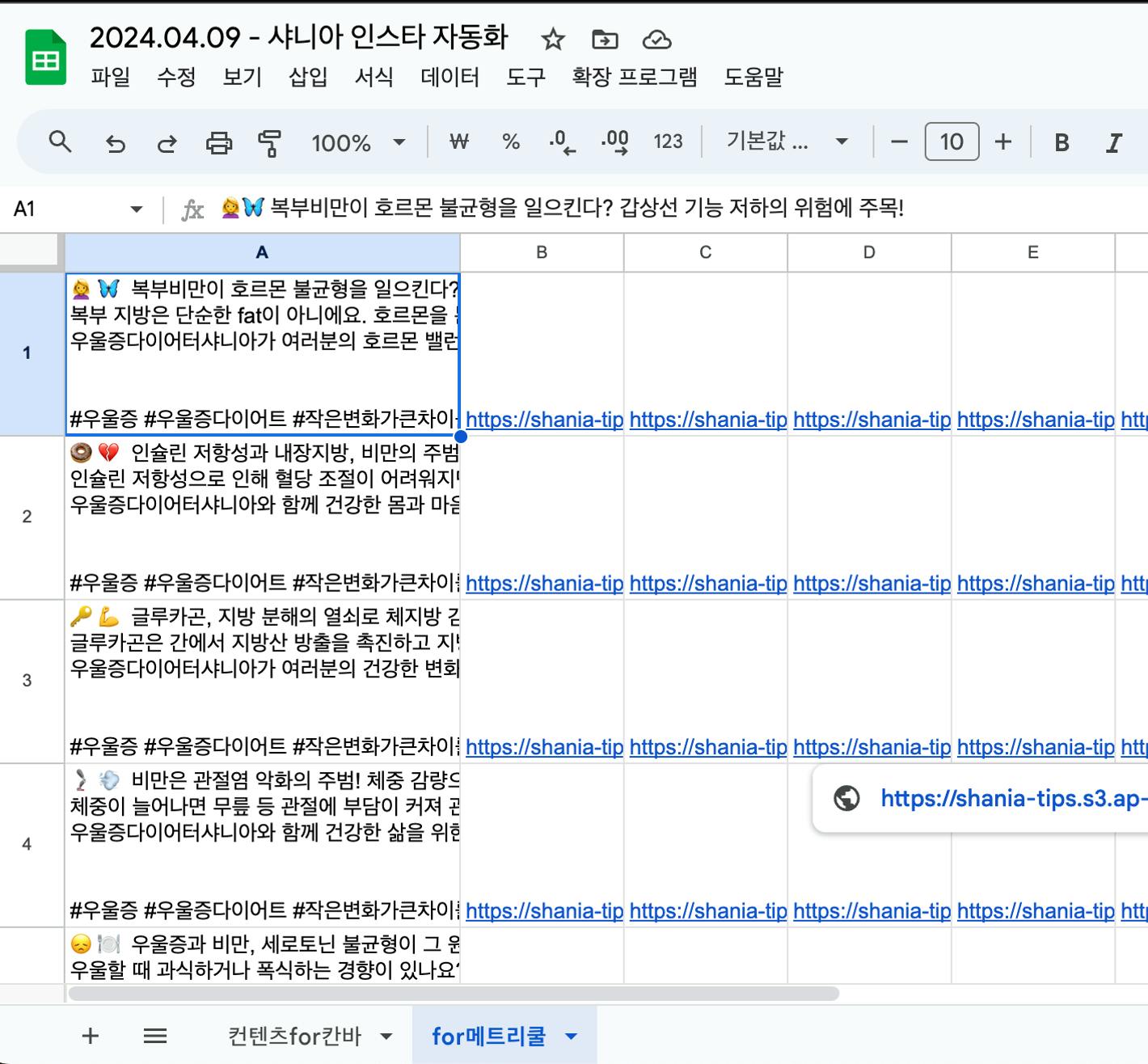
Task: Select column B header
Action: click(x=542, y=252)
